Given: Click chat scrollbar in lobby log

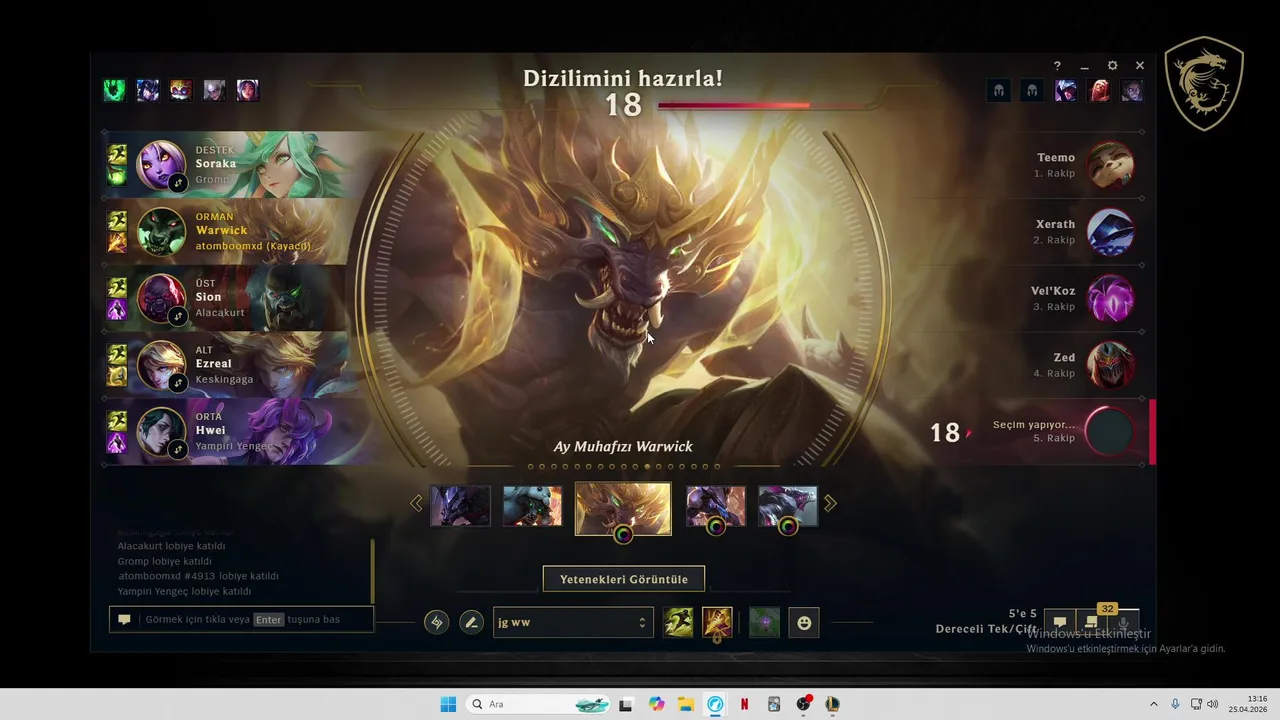Looking at the screenshot, I should click(373, 570).
